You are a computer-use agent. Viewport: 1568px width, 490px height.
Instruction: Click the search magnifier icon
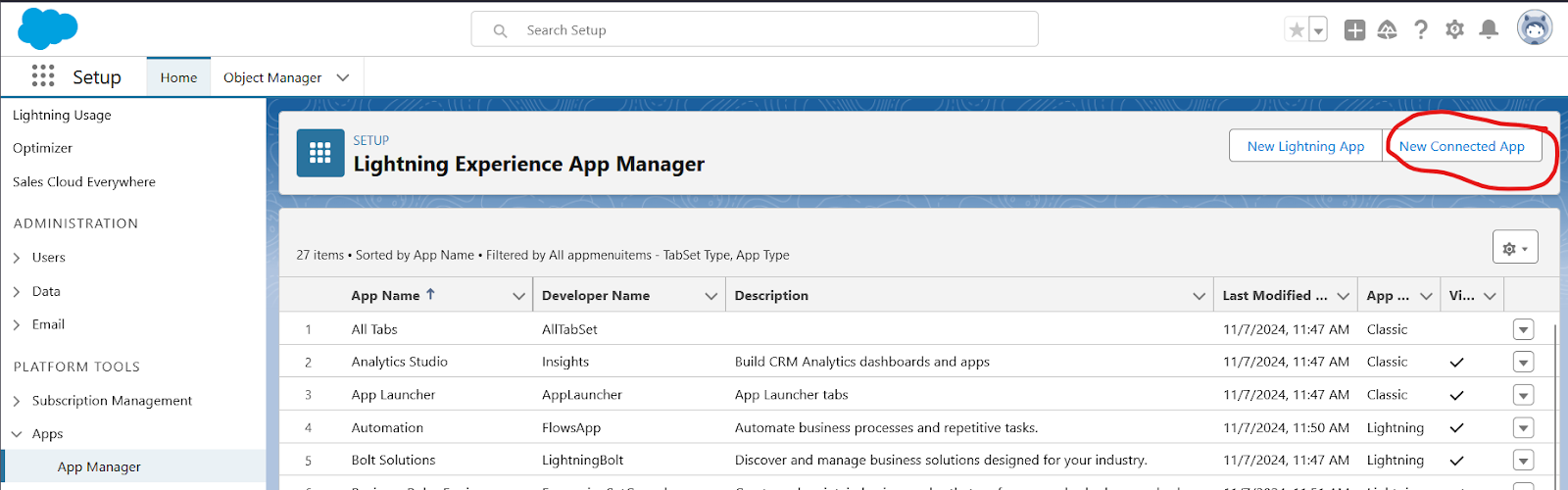500,30
